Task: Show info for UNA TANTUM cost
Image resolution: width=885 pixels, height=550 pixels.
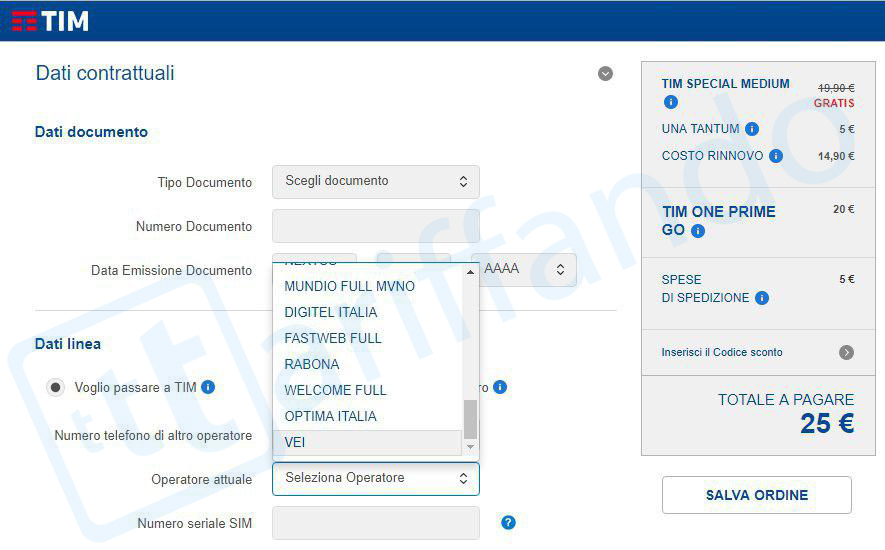Action: click(752, 129)
